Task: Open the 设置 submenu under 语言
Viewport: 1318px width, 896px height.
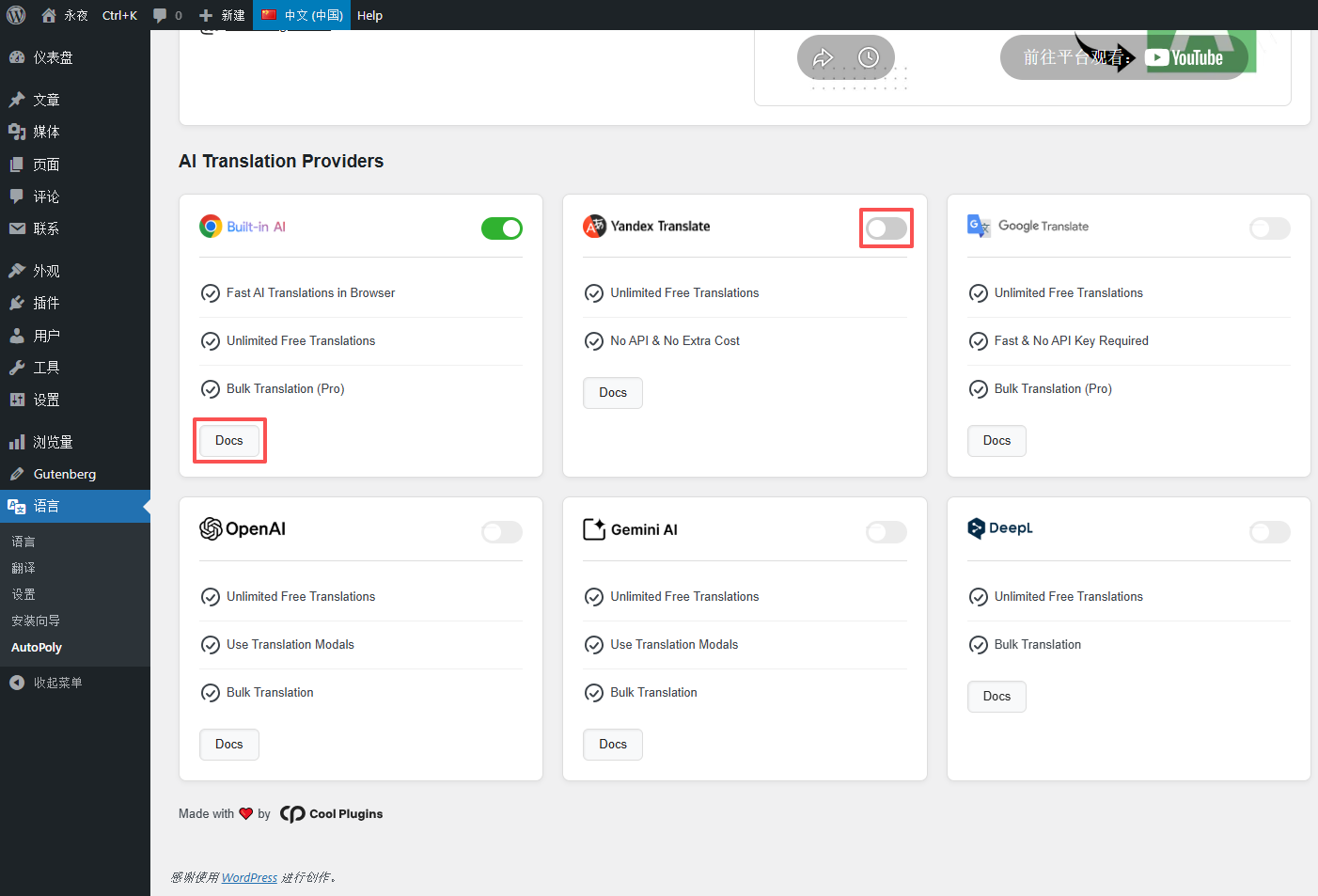Action: 24,594
